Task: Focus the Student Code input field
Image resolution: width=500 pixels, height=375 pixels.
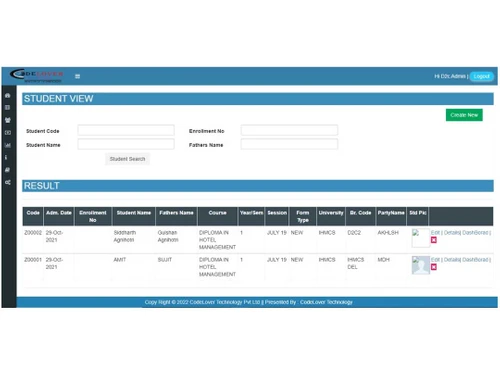Action: [126, 130]
